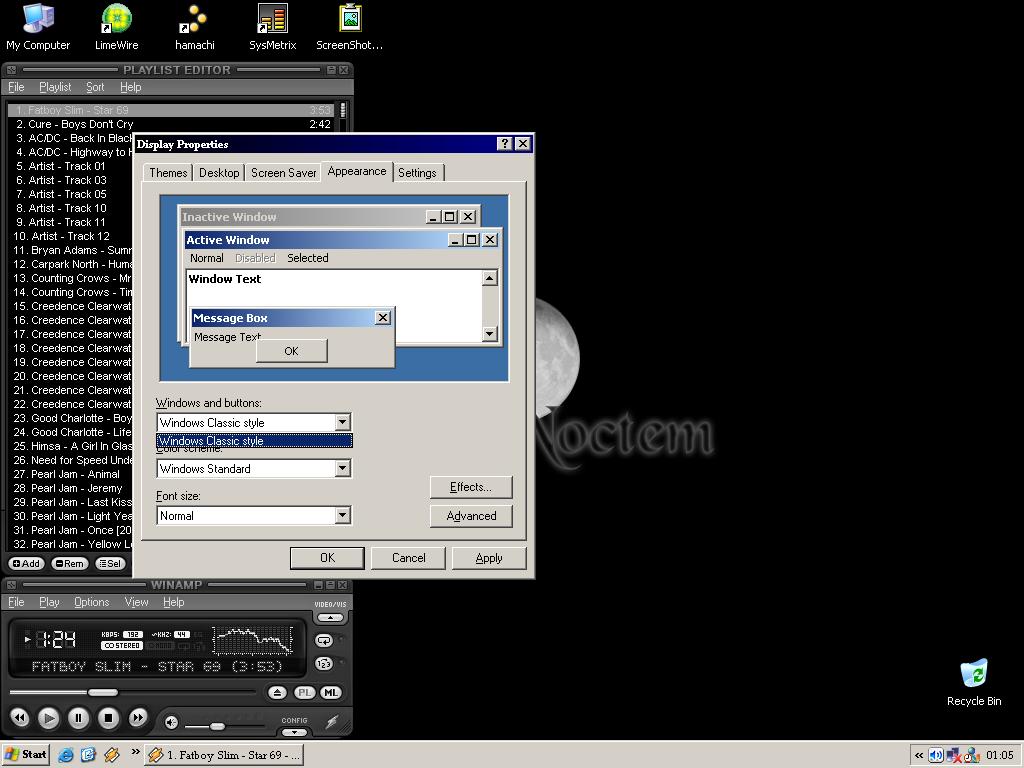The image size is (1024, 768).
Task: Select the SysMetrix desktop shortcut
Action: point(272,27)
